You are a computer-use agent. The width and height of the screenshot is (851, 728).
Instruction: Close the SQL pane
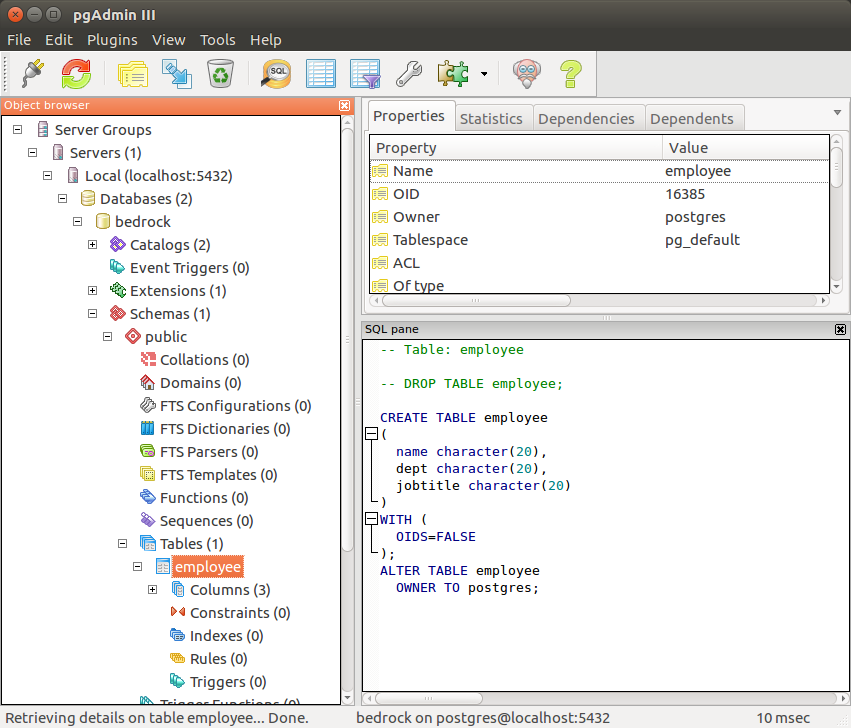[840, 329]
